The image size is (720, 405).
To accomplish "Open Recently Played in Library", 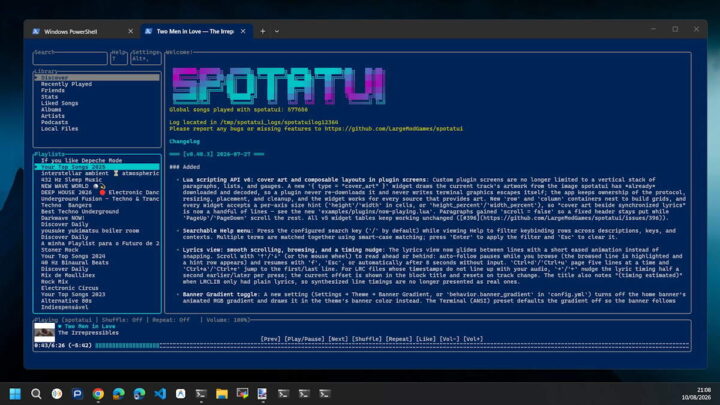I will coord(66,84).
